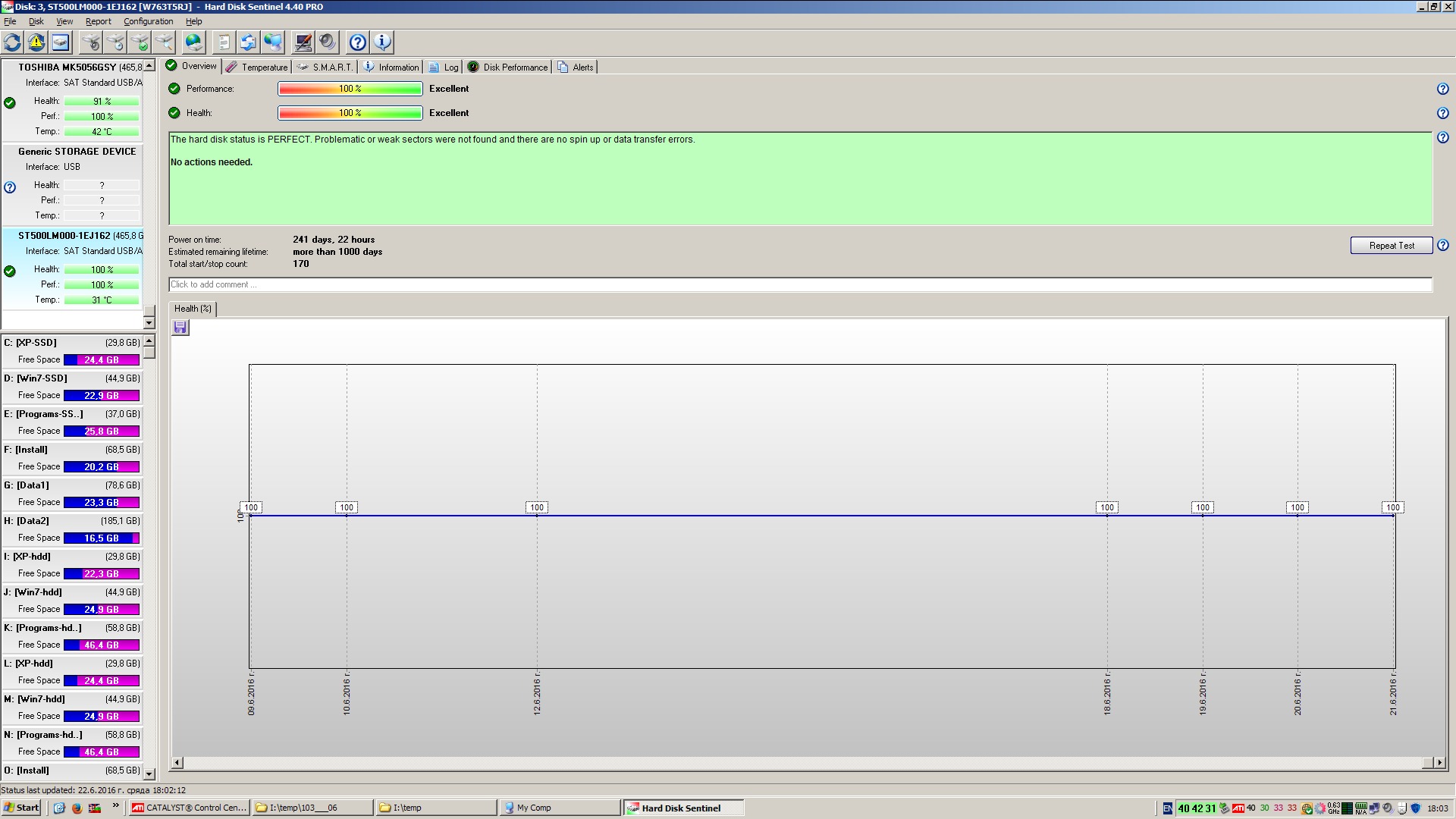
Task: Switch to the Information tab
Action: coord(391,67)
